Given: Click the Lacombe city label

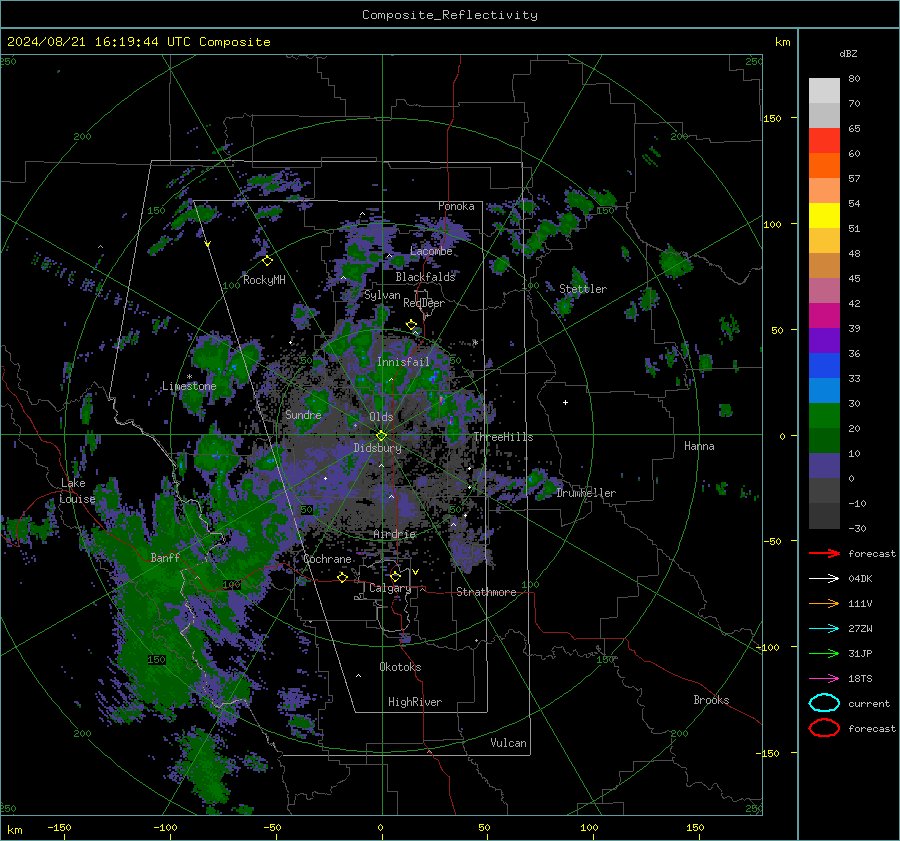Looking at the screenshot, I should click(x=431, y=251).
